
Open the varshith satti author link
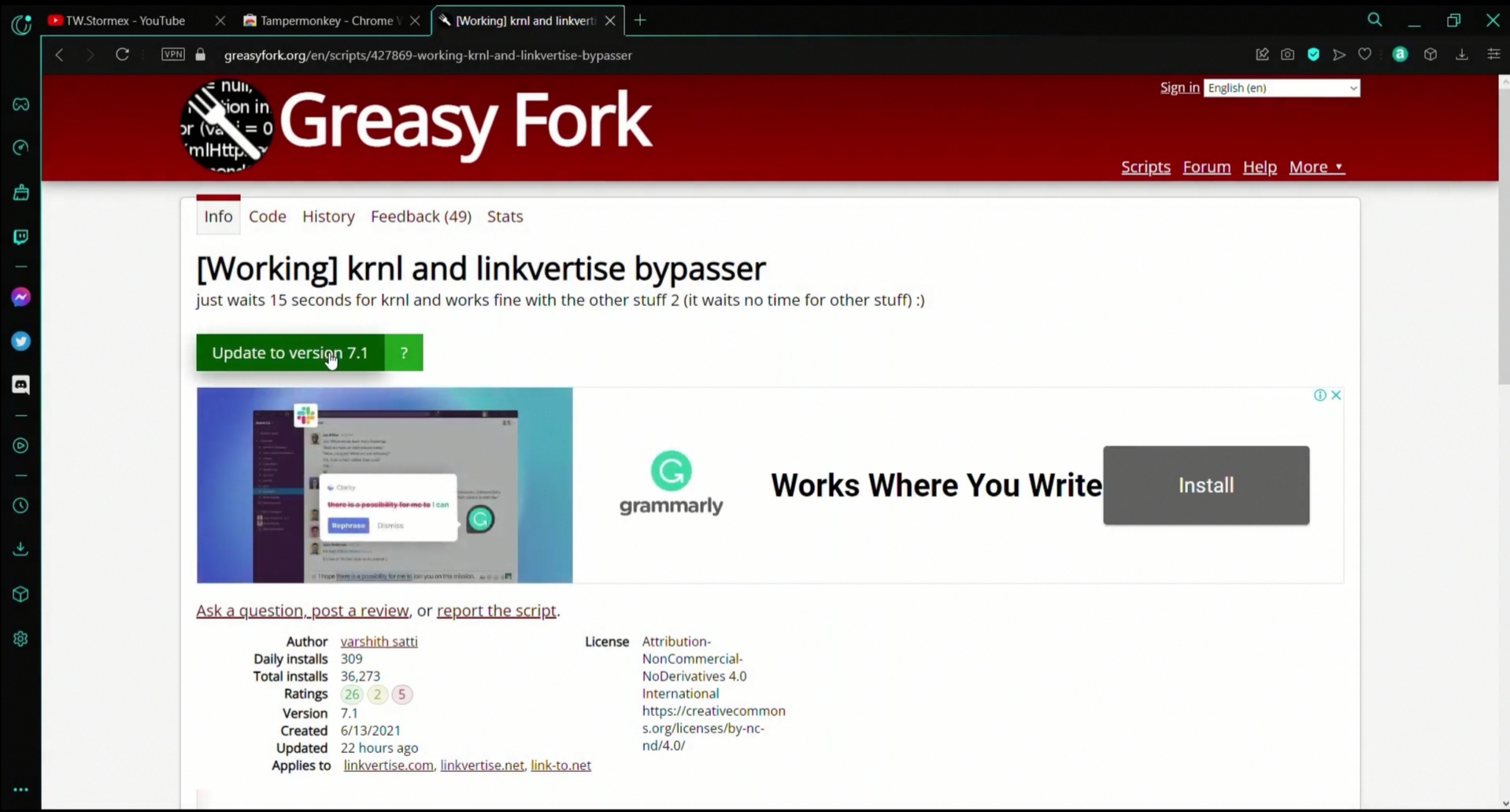[379, 641]
